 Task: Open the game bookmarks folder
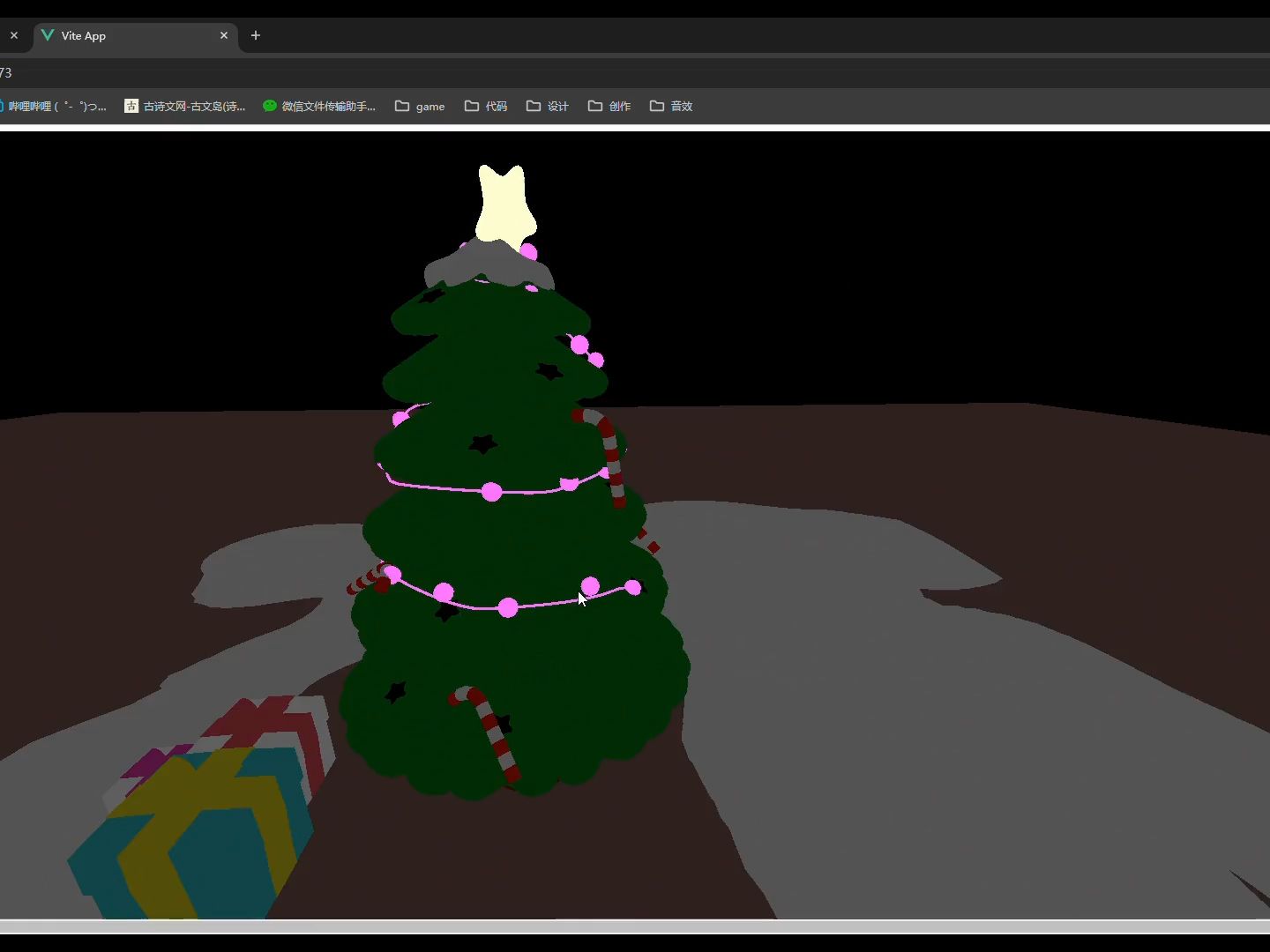click(420, 106)
